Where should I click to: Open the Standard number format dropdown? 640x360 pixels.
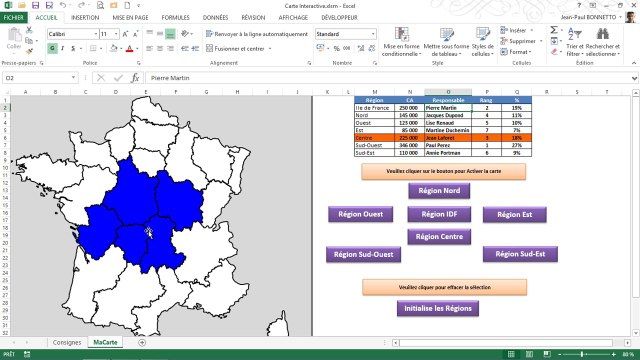[x=373, y=34]
